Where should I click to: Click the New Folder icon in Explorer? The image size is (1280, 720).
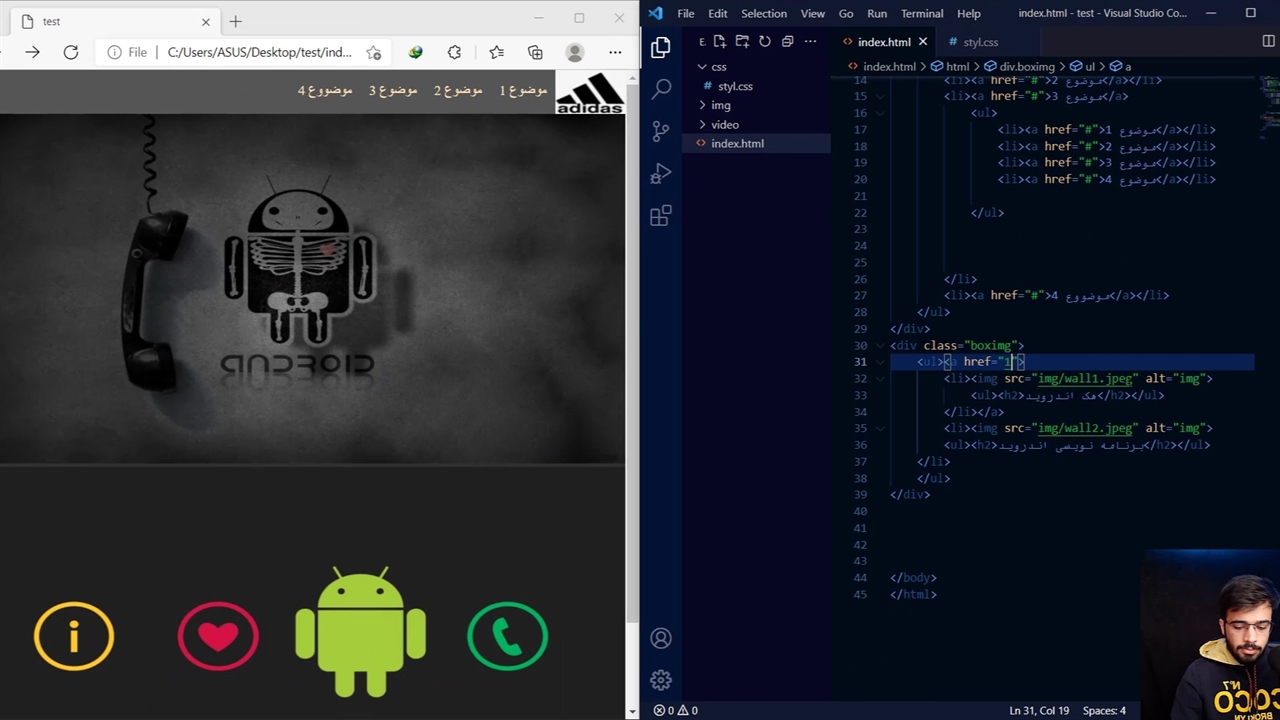coord(742,42)
